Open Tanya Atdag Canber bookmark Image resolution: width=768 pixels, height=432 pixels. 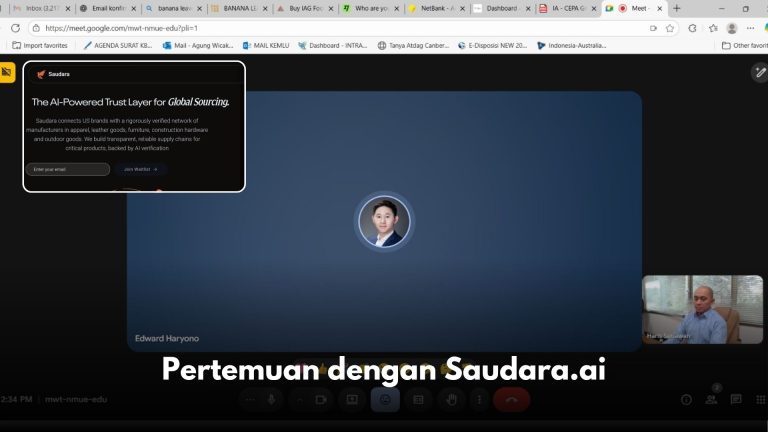point(413,46)
